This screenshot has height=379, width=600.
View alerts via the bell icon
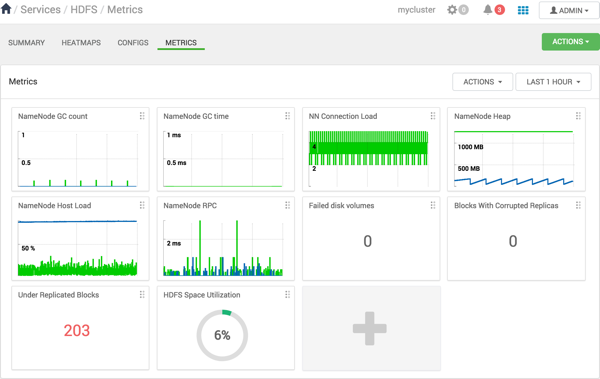point(488,10)
